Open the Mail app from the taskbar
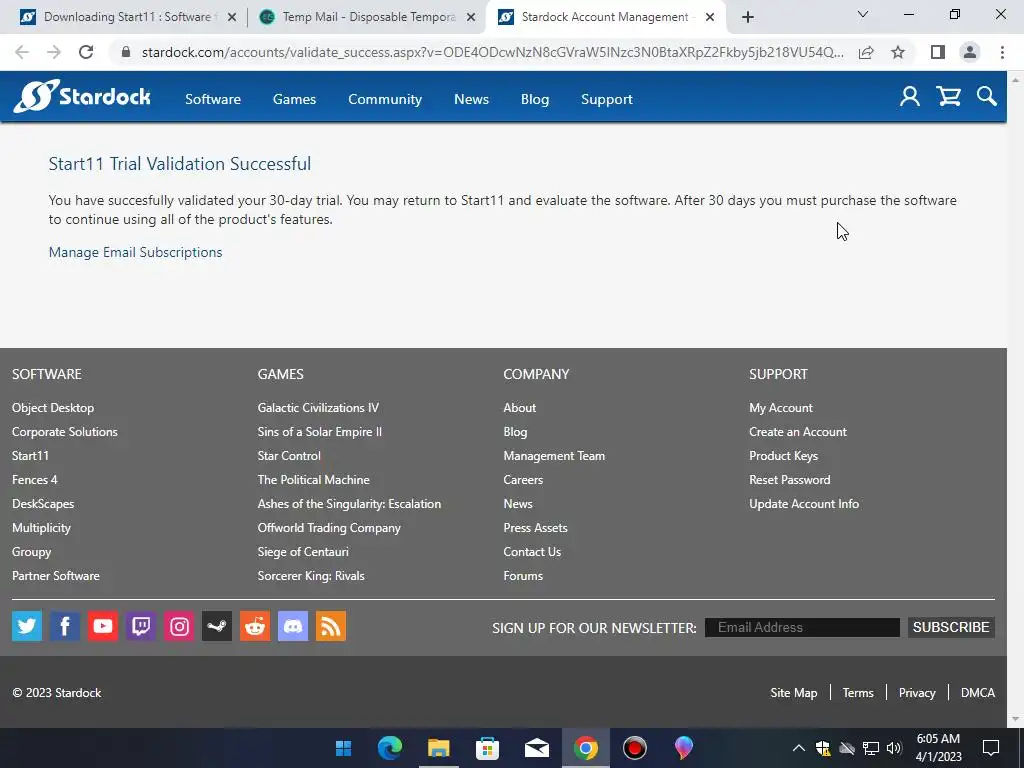 pyautogui.click(x=537, y=748)
